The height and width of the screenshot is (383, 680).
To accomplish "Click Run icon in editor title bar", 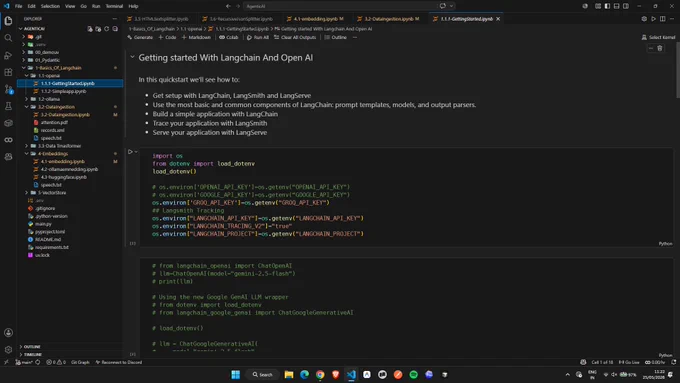I will tap(654, 19).
